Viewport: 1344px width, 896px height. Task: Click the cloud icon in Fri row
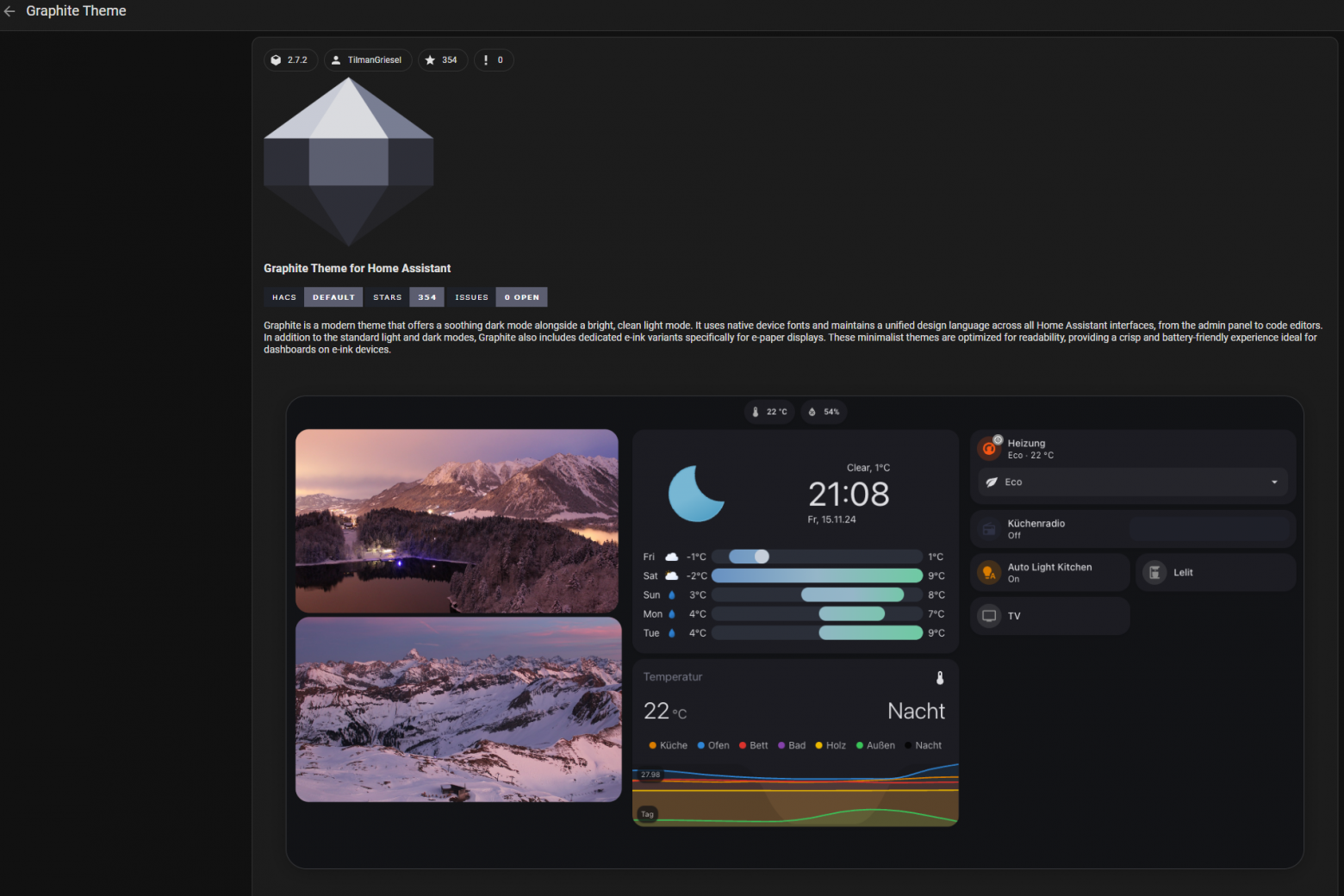(671, 557)
